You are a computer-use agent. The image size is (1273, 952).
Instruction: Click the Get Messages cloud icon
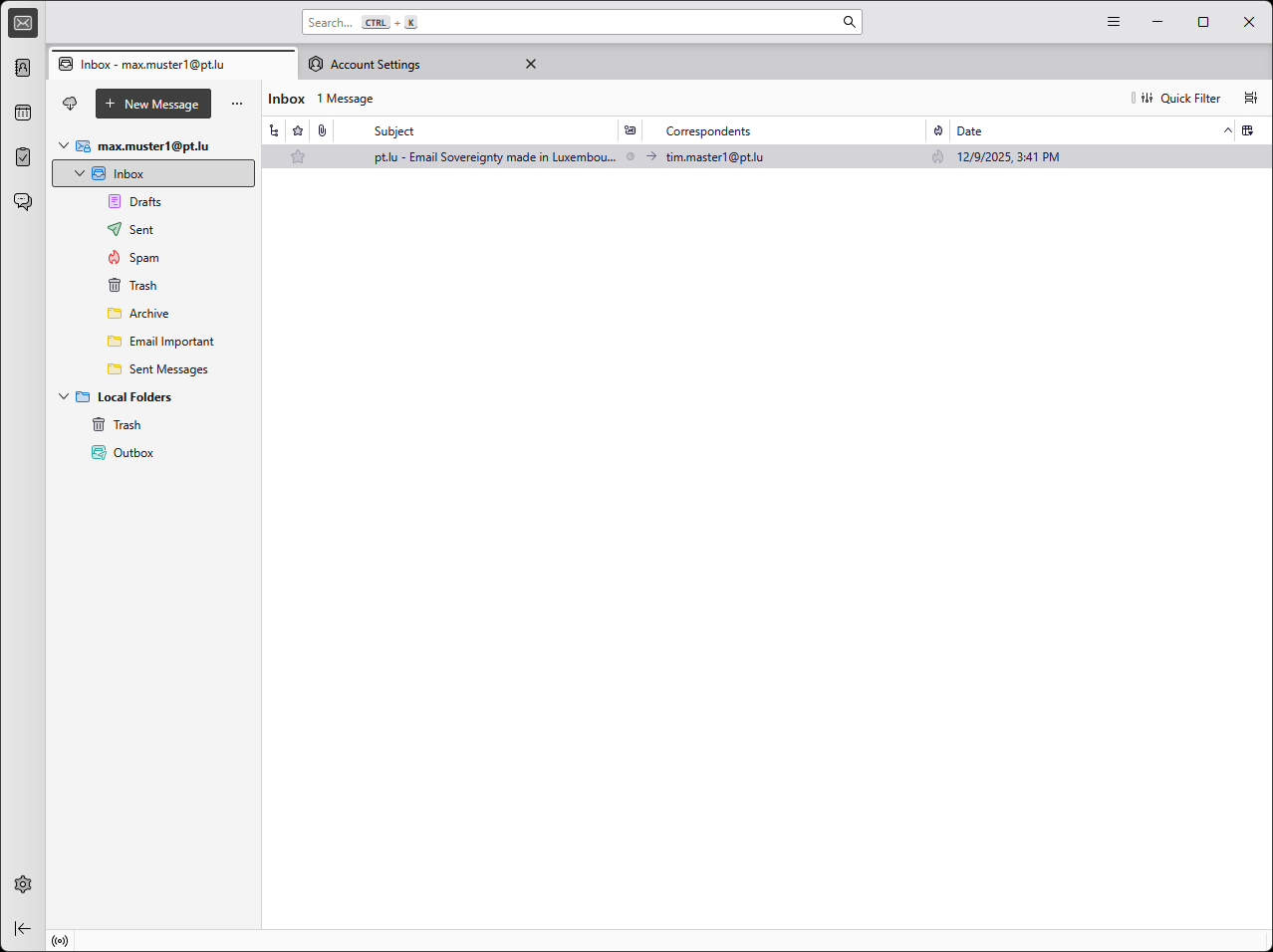[x=70, y=104]
